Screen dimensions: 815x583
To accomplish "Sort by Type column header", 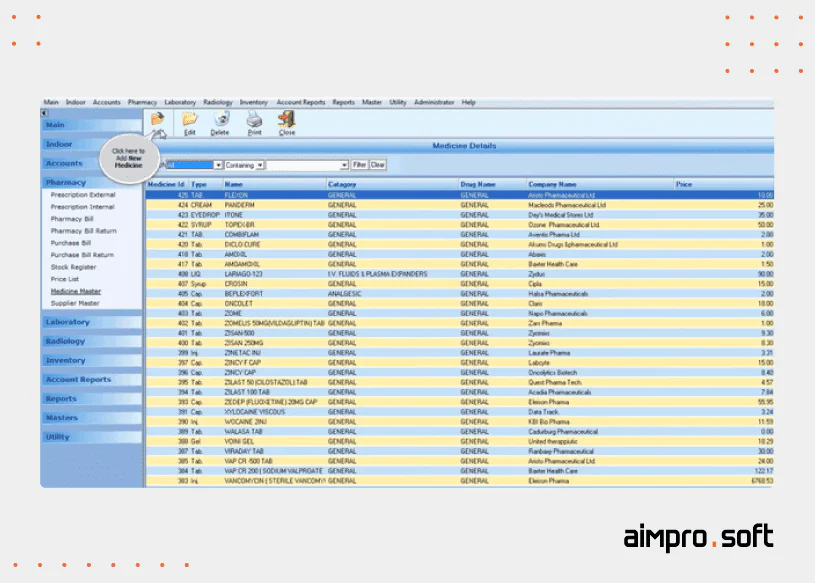I will (206, 184).
